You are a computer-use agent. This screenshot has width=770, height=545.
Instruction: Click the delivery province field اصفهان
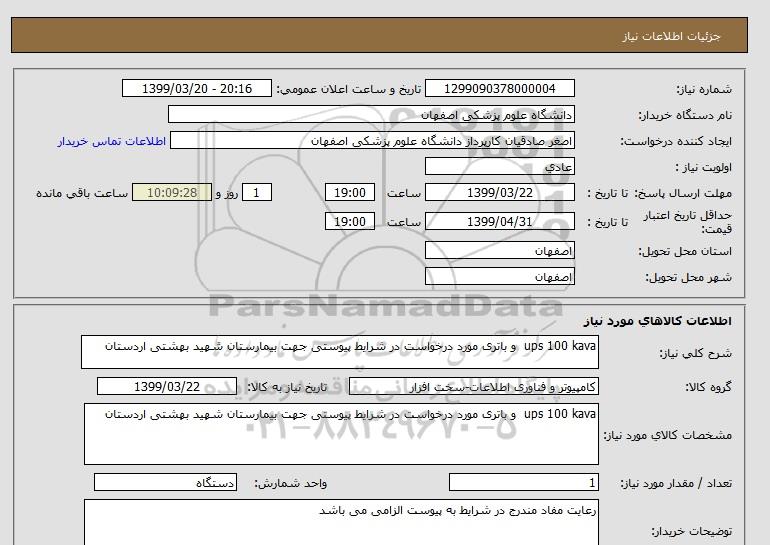pos(499,250)
